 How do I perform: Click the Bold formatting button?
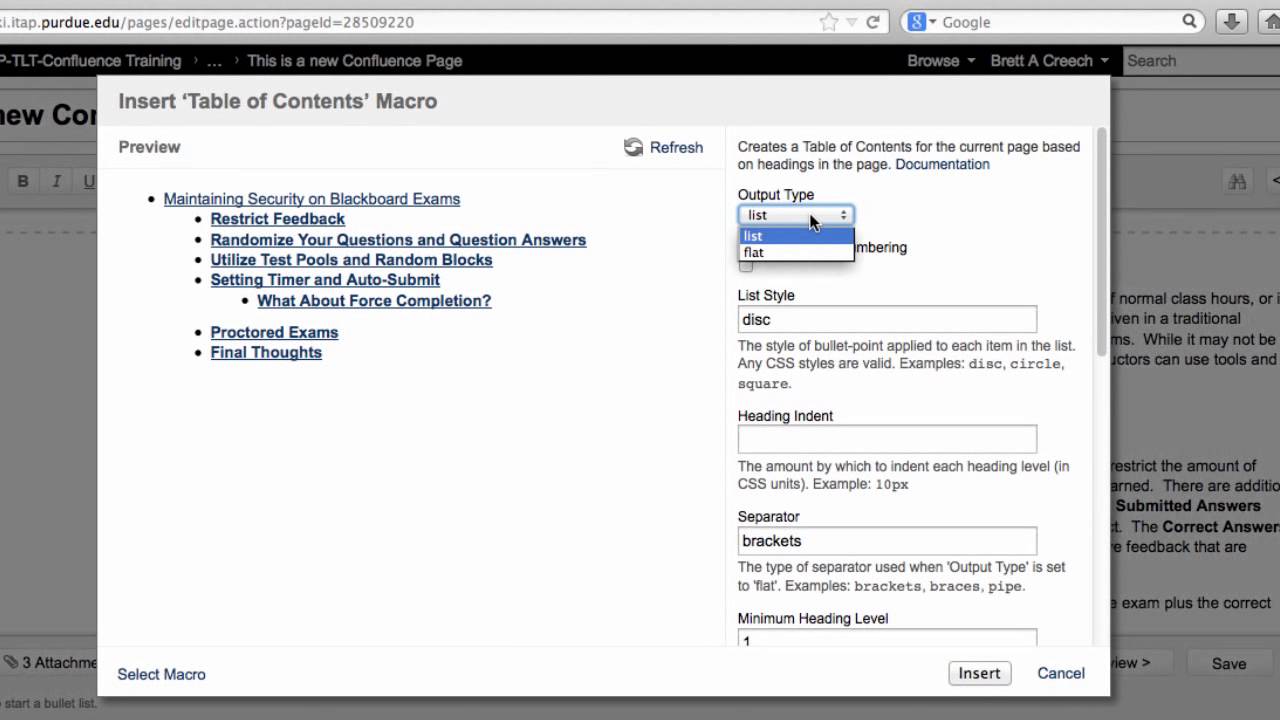[x=23, y=181]
